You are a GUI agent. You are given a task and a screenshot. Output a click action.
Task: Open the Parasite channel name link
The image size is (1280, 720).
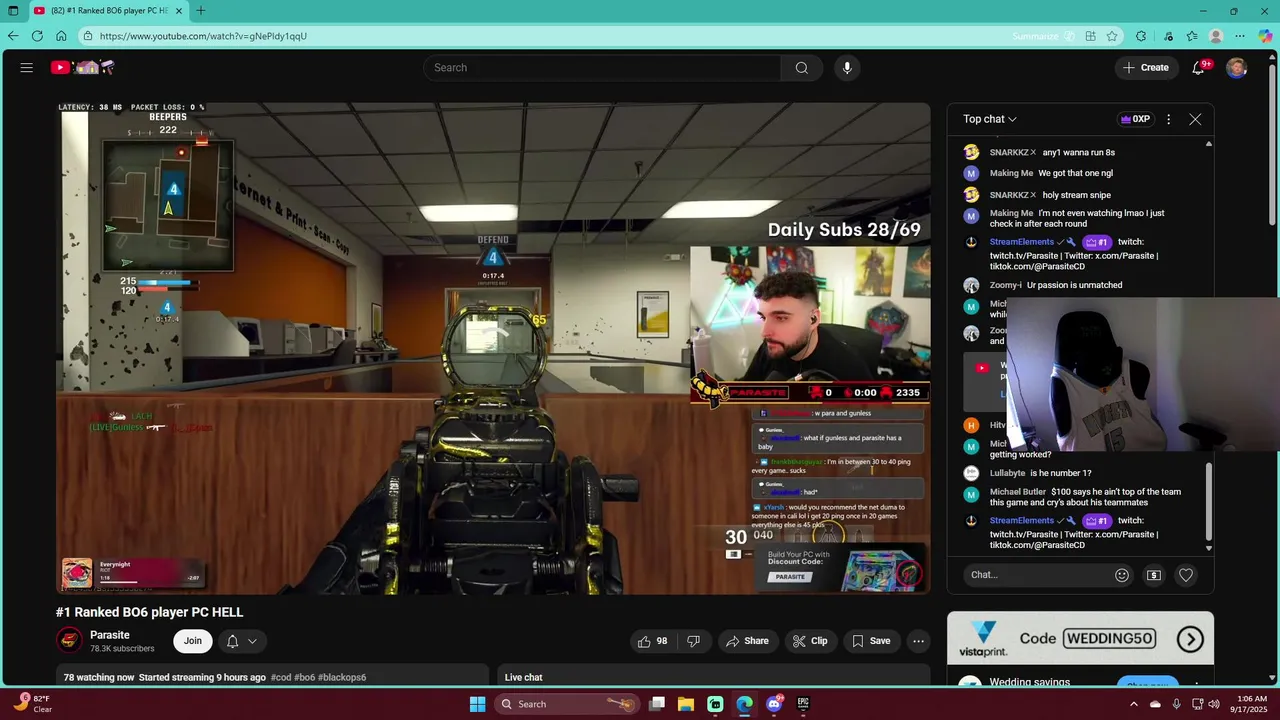tap(110, 635)
